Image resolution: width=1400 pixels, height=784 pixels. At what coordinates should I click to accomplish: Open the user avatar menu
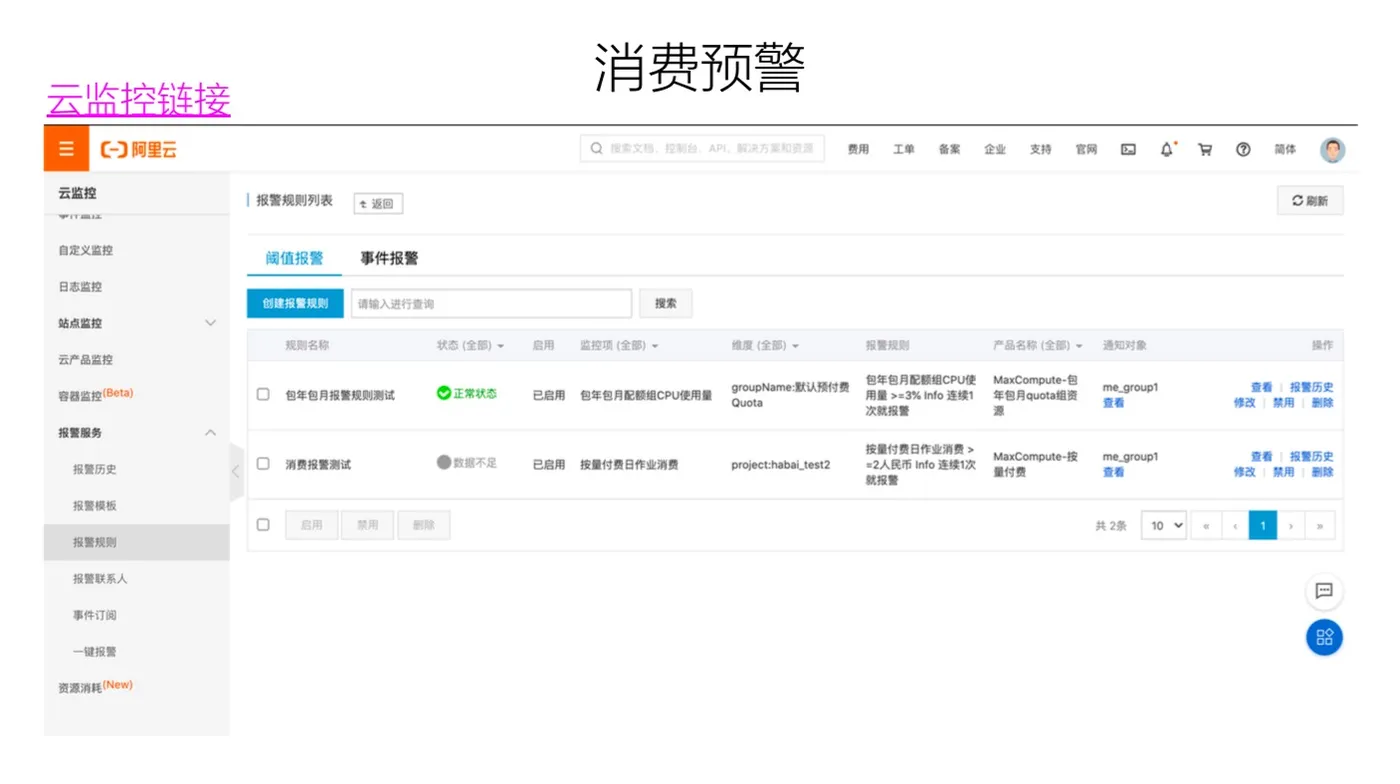pos(1332,150)
